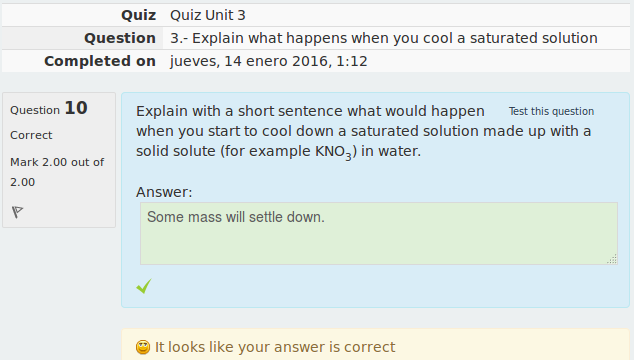Flag question 10 with the flag icon
Screen dimensions: 634x360
17,212
